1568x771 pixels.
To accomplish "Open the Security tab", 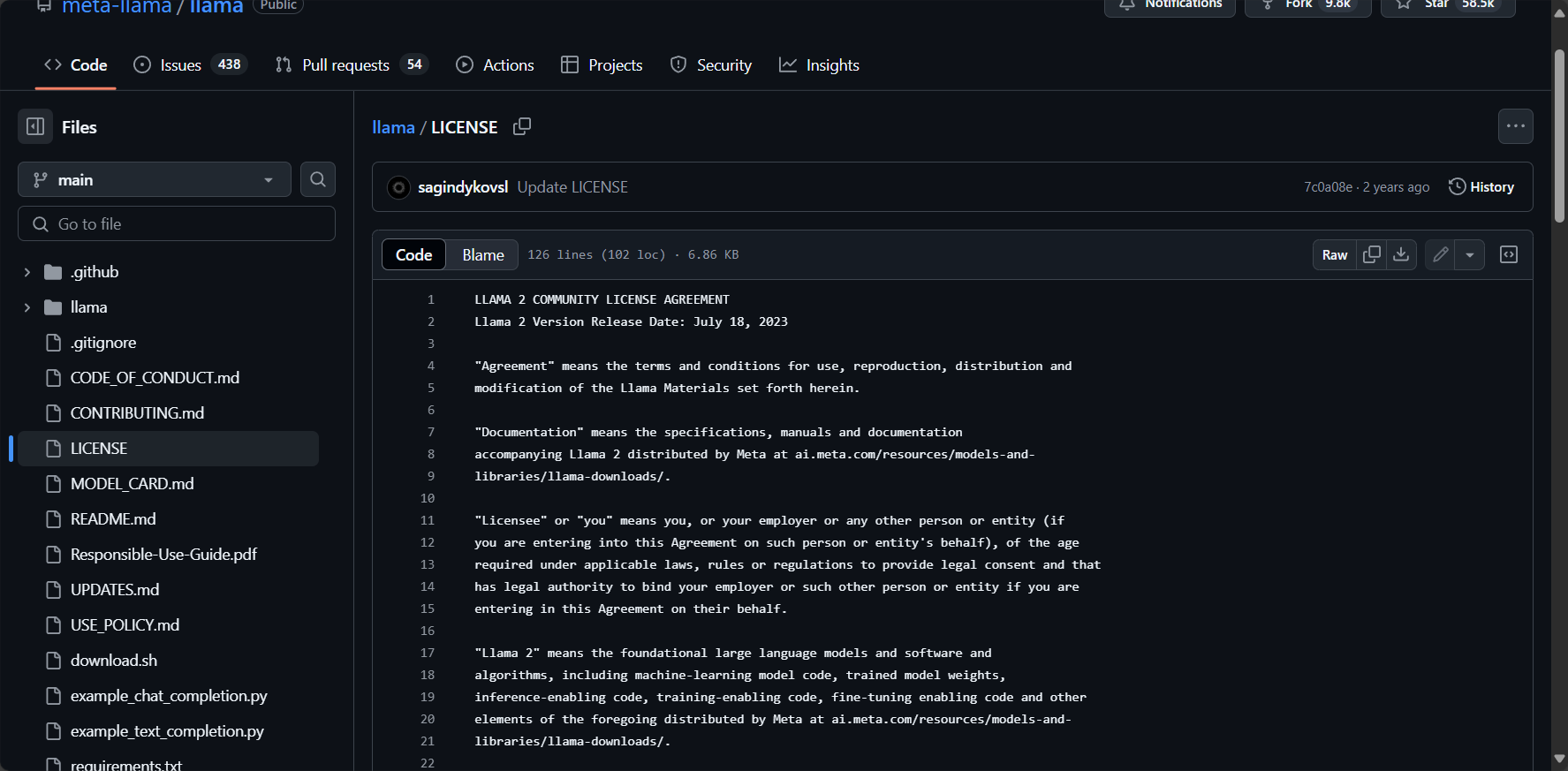I will tap(711, 65).
